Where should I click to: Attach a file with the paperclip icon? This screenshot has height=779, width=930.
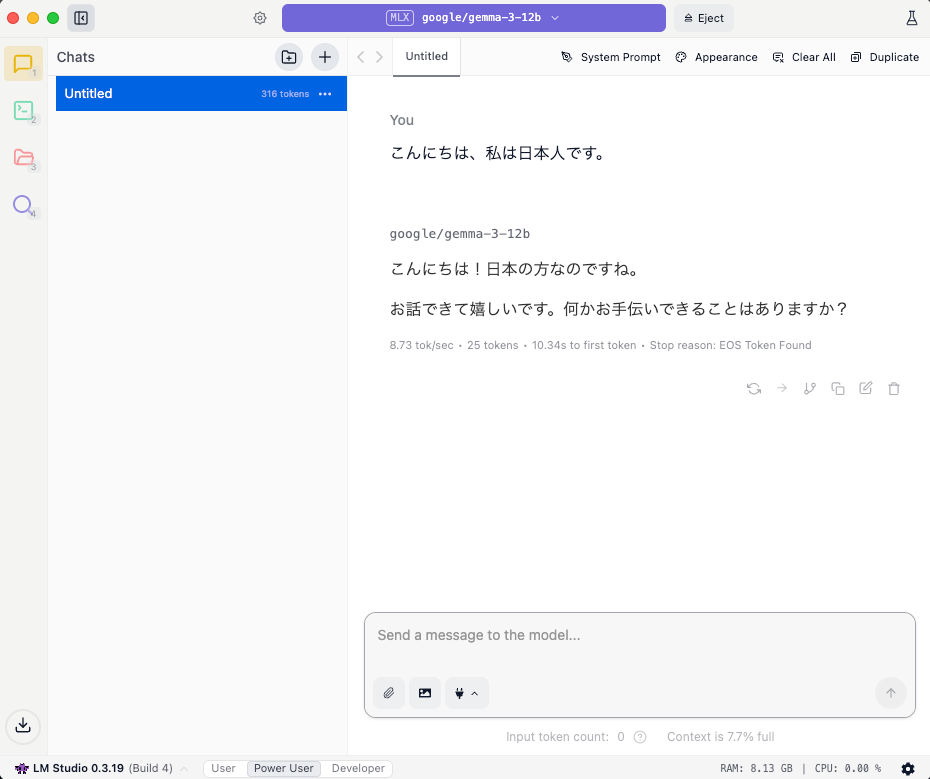[389, 692]
